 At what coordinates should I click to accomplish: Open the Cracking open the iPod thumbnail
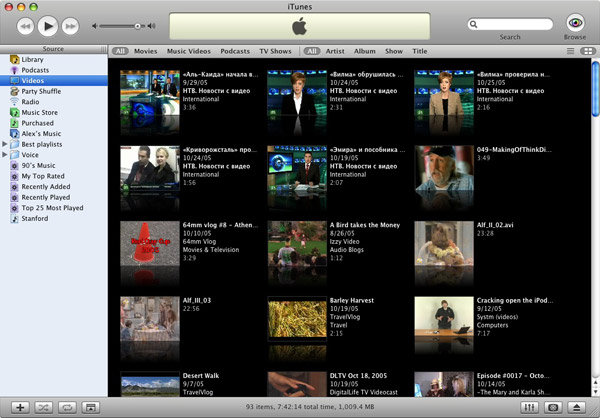click(444, 319)
